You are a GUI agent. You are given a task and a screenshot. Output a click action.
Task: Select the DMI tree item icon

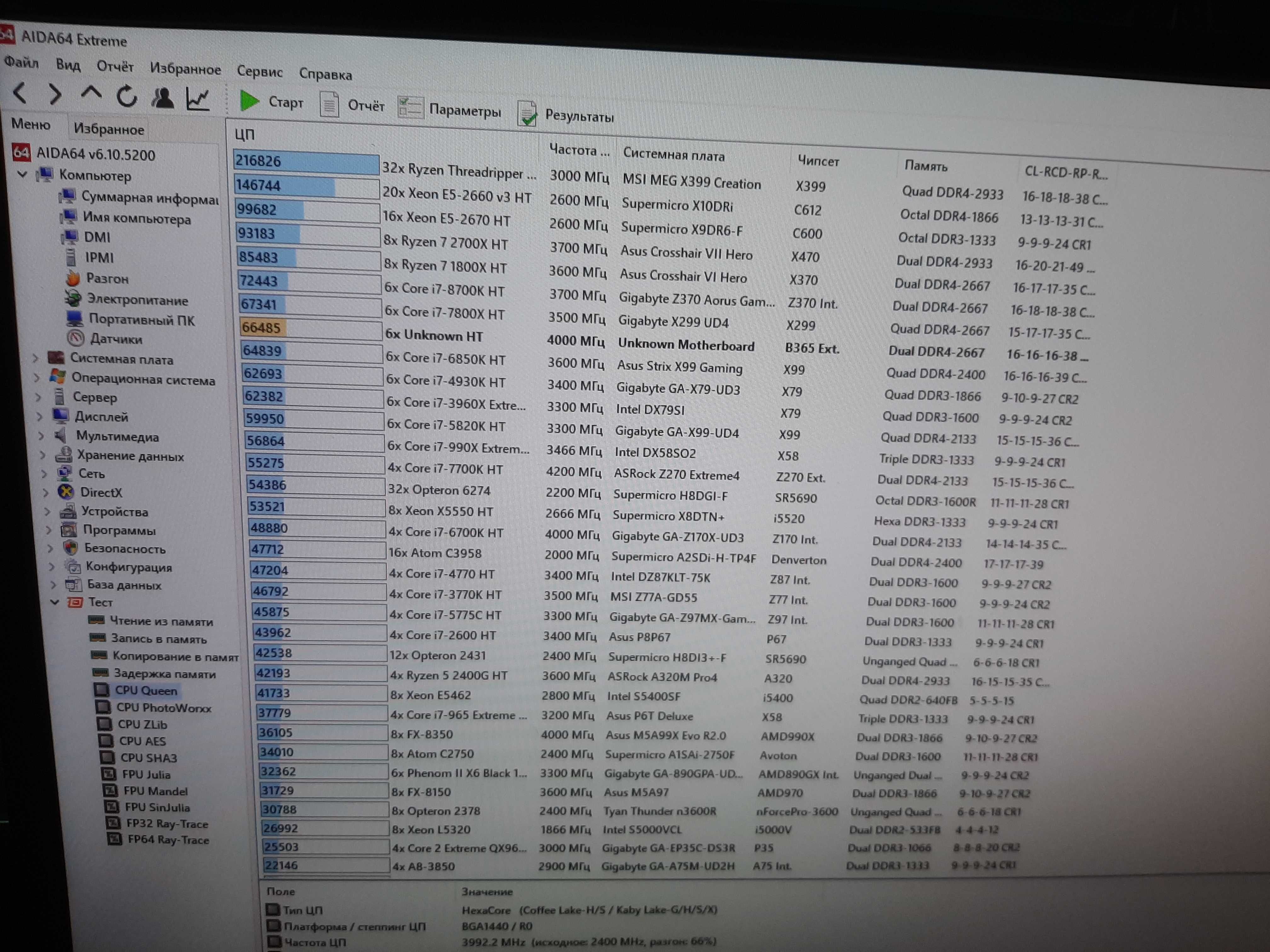coord(70,236)
